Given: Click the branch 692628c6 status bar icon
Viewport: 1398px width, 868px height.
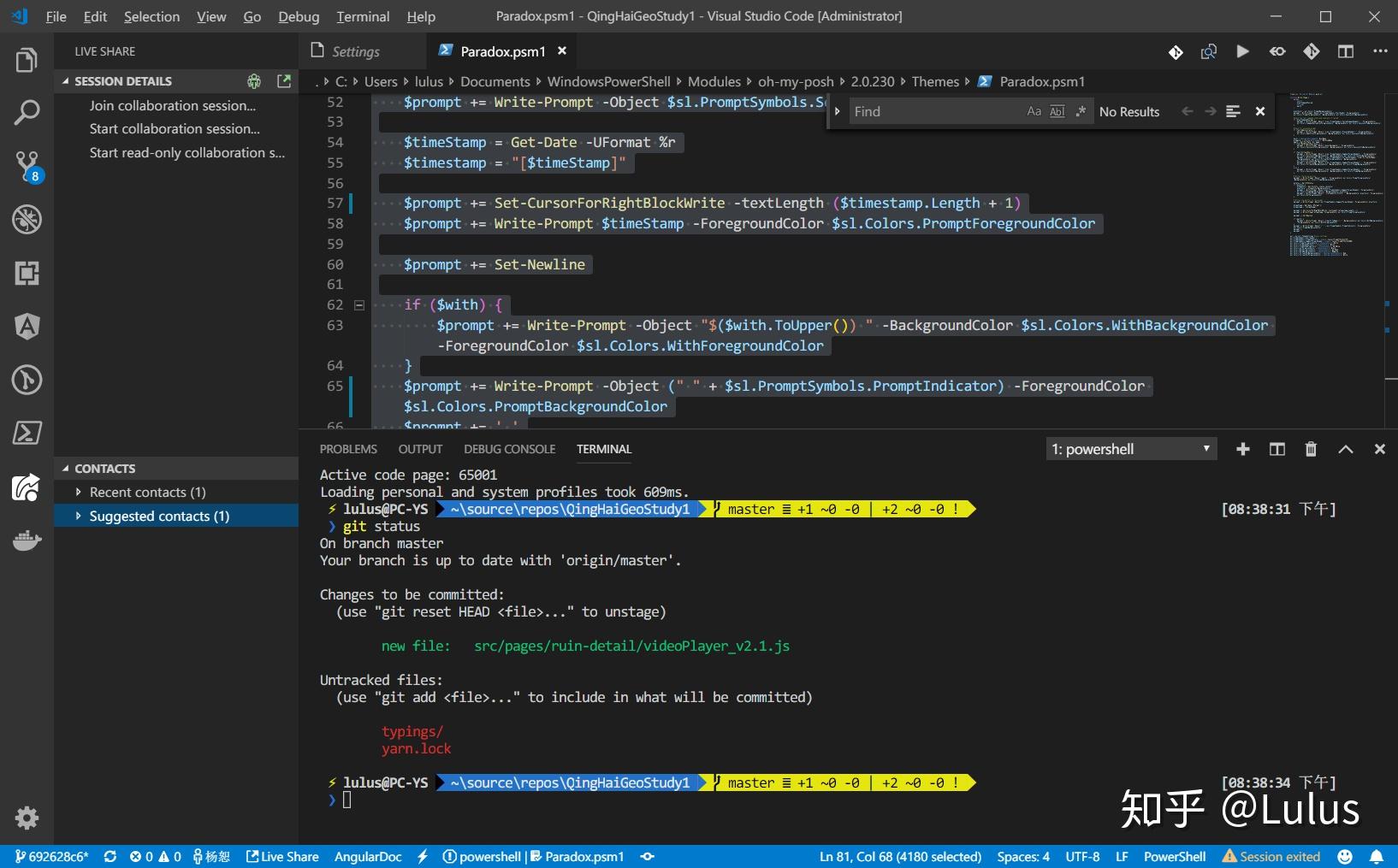Looking at the screenshot, I should coord(51,856).
